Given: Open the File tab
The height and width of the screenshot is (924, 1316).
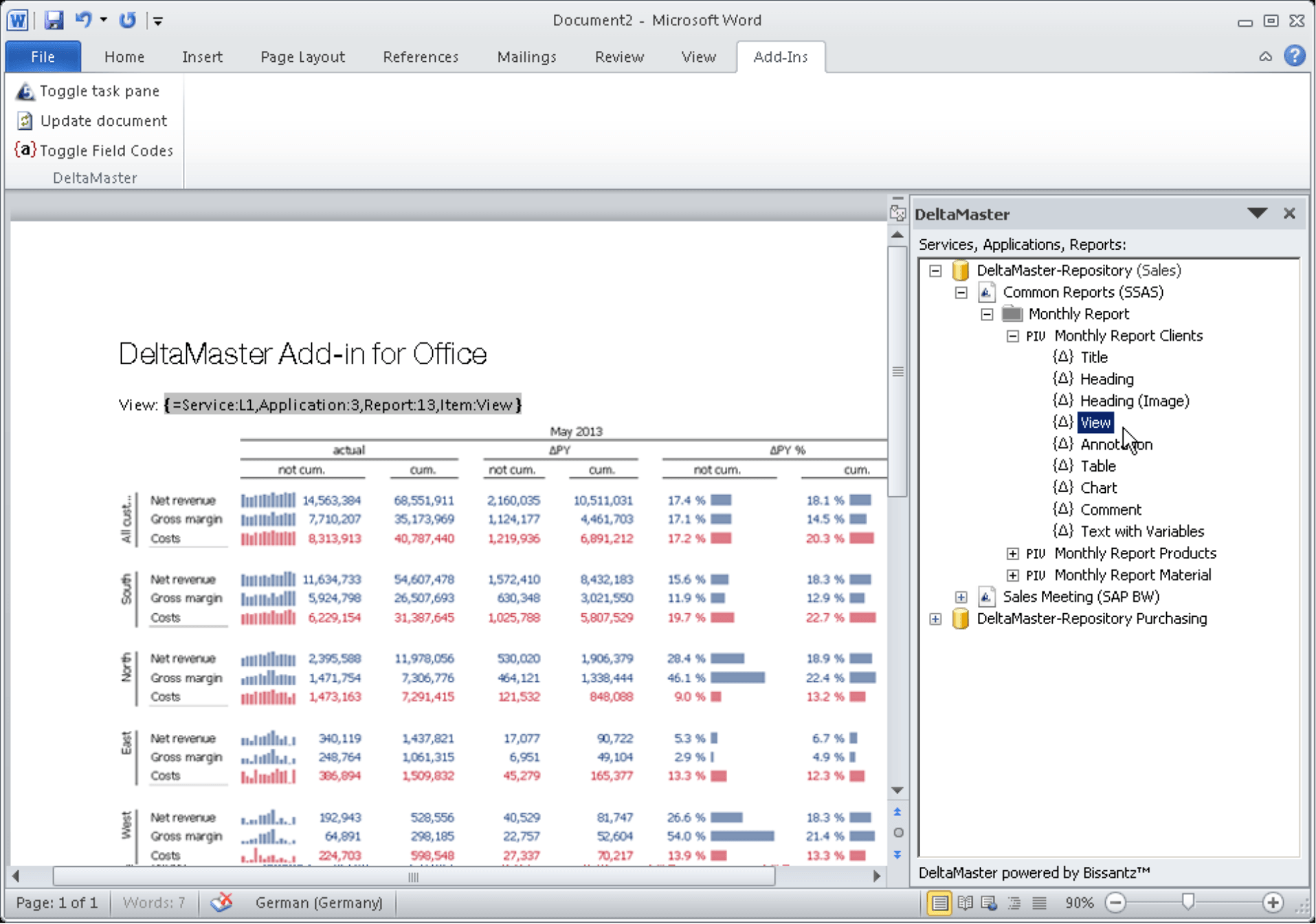Looking at the screenshot, I should point(43,56).
